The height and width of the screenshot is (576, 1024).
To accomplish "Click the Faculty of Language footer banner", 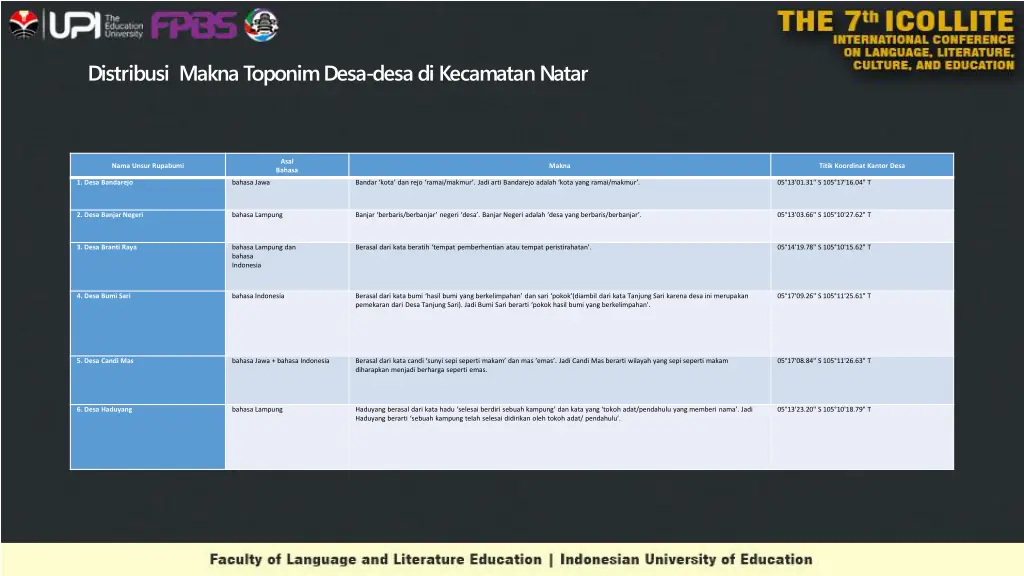I will point(511,559).
